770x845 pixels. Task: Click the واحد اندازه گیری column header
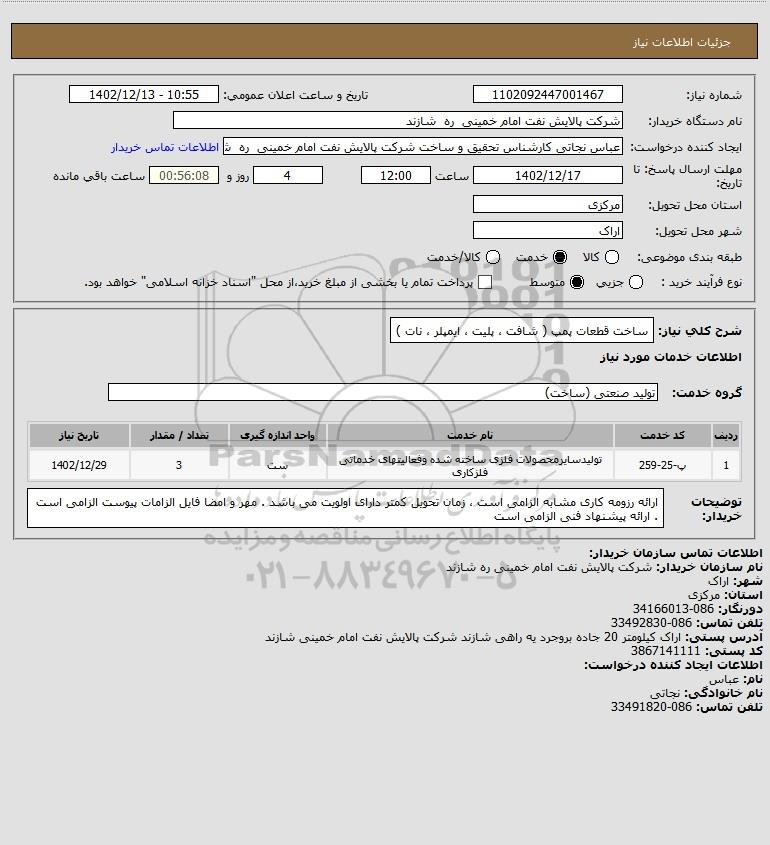tap(278, 435)
